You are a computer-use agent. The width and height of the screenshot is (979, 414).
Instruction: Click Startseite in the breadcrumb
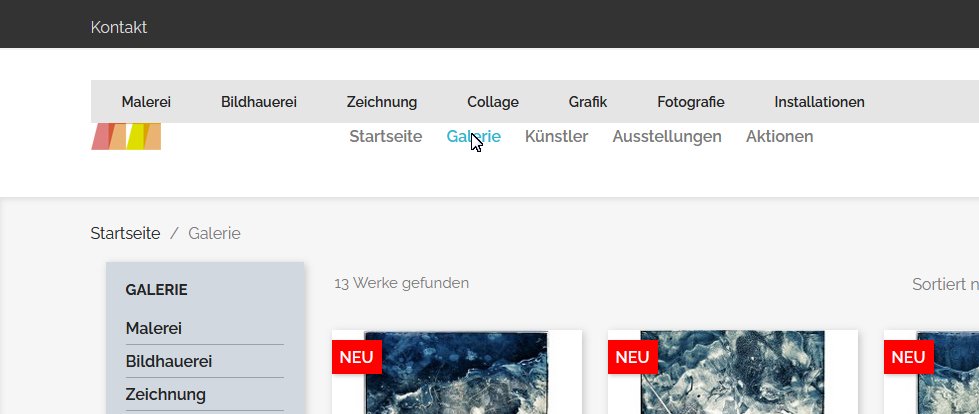pos(125,234)
